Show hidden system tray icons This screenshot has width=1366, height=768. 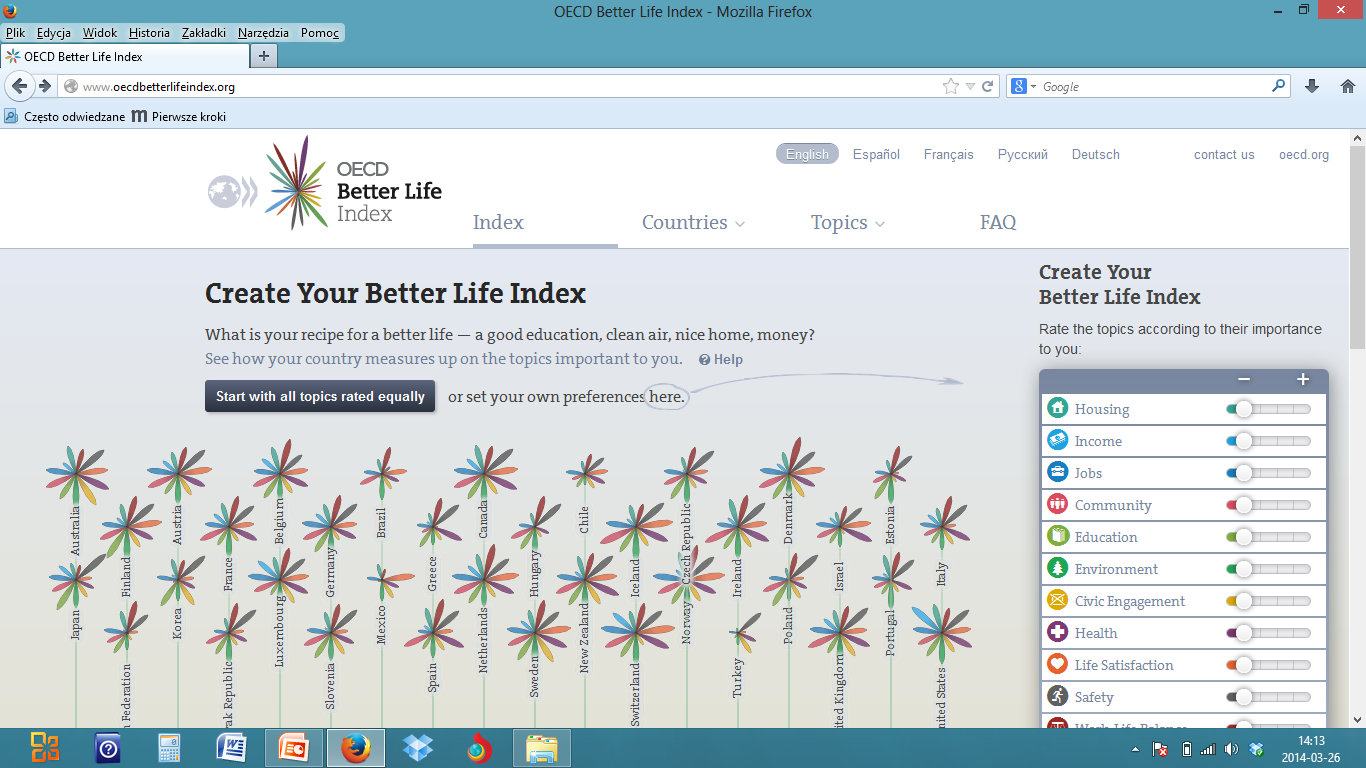point(1135,748)
